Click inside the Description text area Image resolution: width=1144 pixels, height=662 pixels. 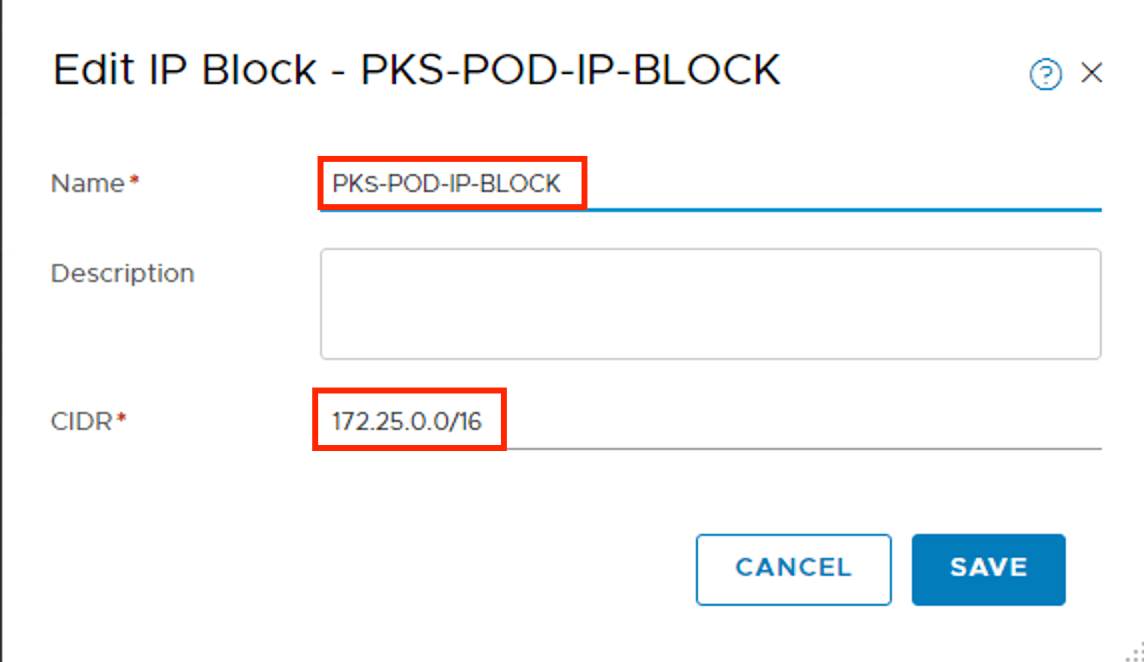click(x=710, y=304)
